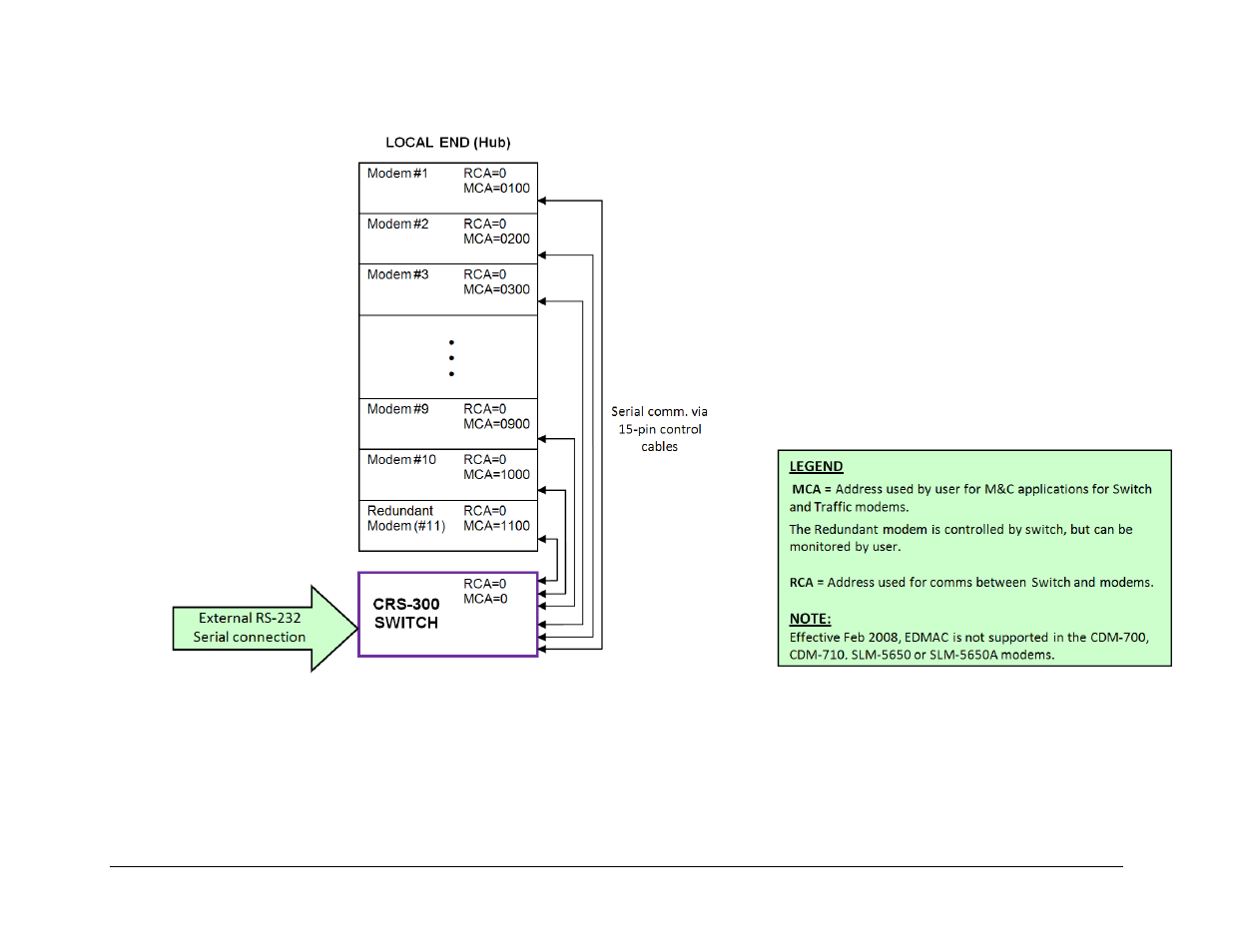Select the "Modem #2" label
This screenshot has height=952, width=1233.
397,225
